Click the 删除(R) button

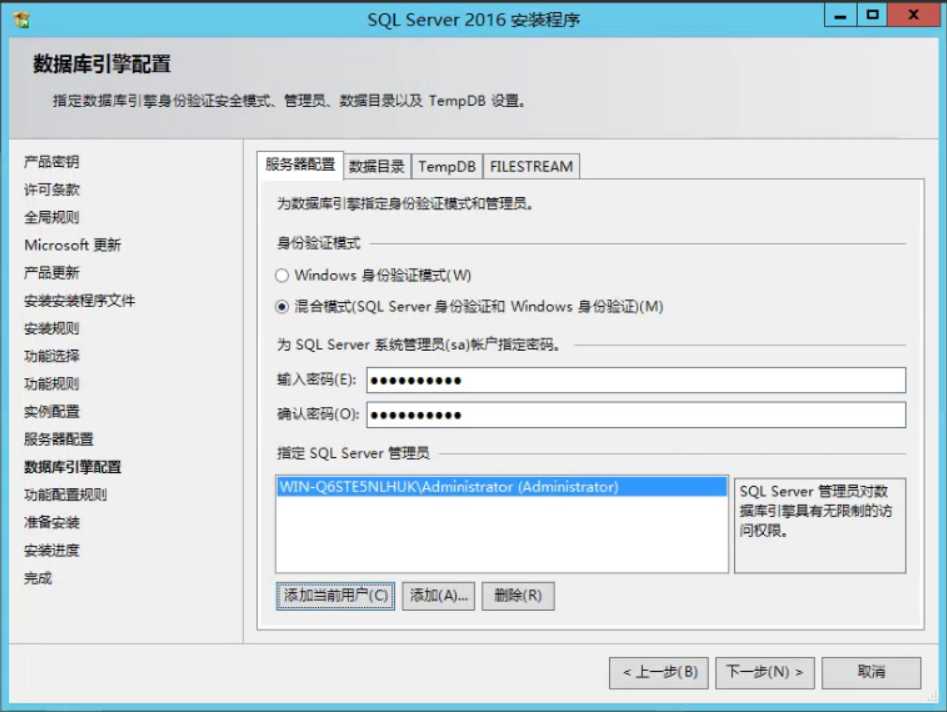pyautogui.click(x=518, y=596)
